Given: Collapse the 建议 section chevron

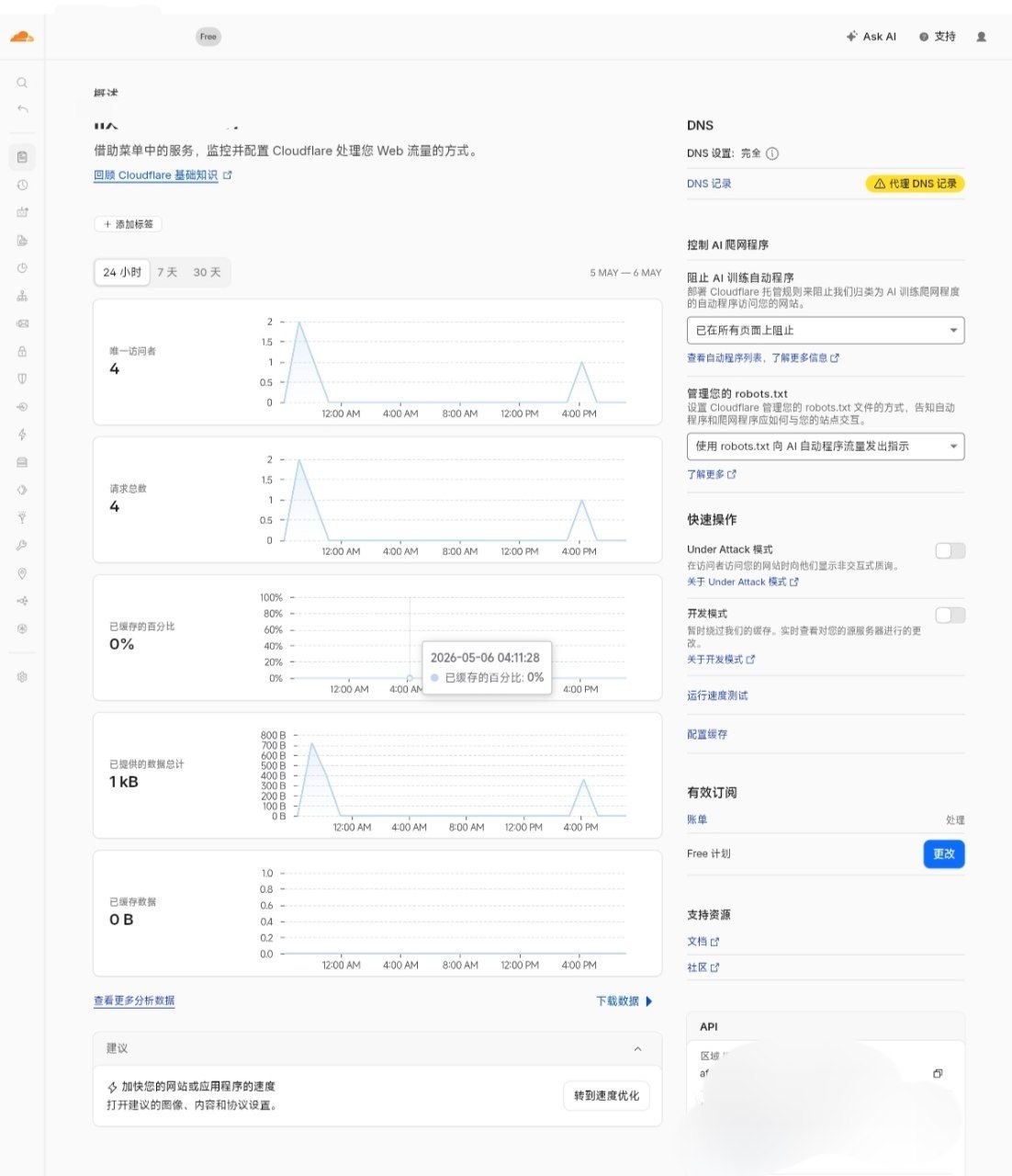Looking at the screenshot, I should pyautogui.click(x=637, y=1048).
